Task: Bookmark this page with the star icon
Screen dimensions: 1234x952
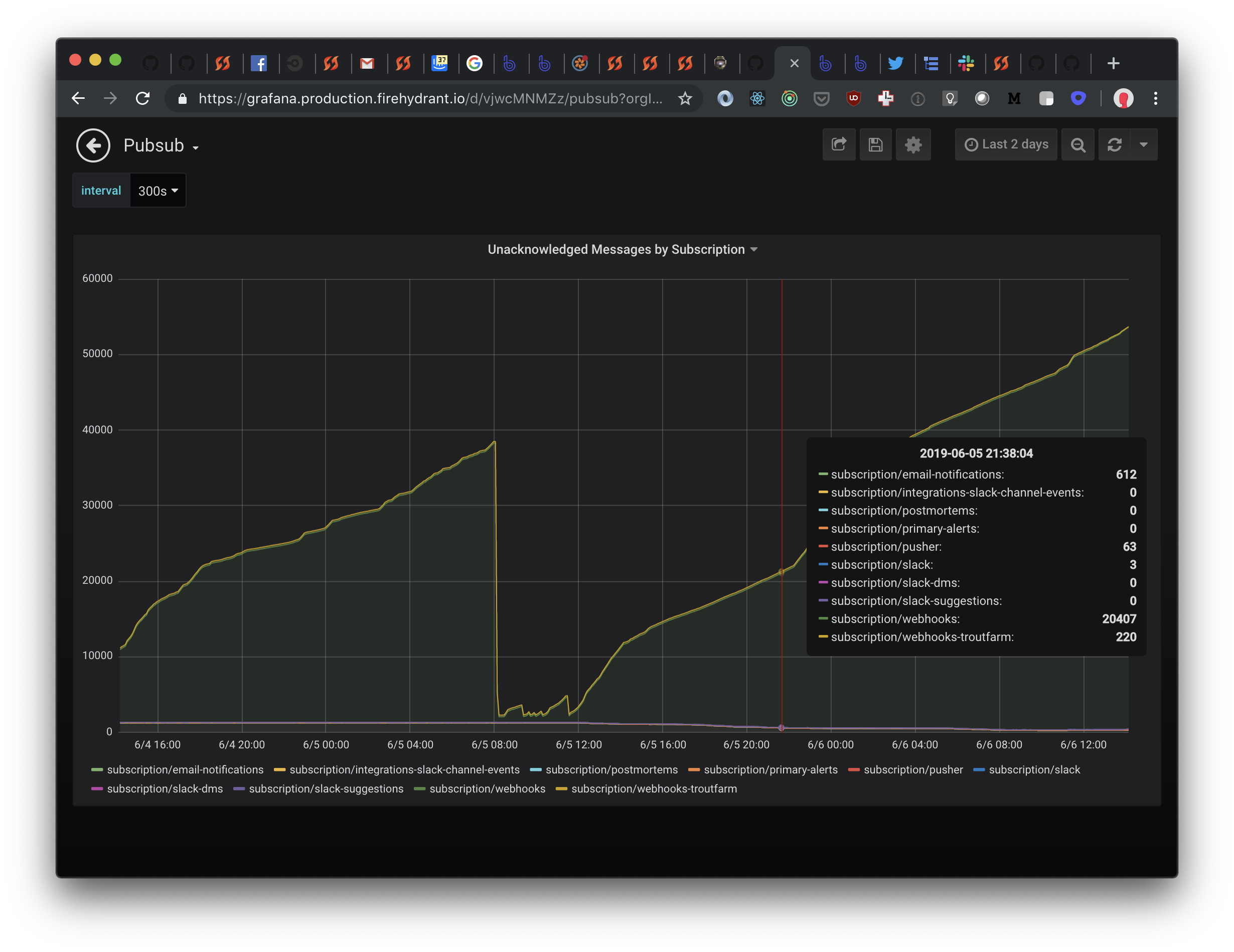Action: pos(685,98)
